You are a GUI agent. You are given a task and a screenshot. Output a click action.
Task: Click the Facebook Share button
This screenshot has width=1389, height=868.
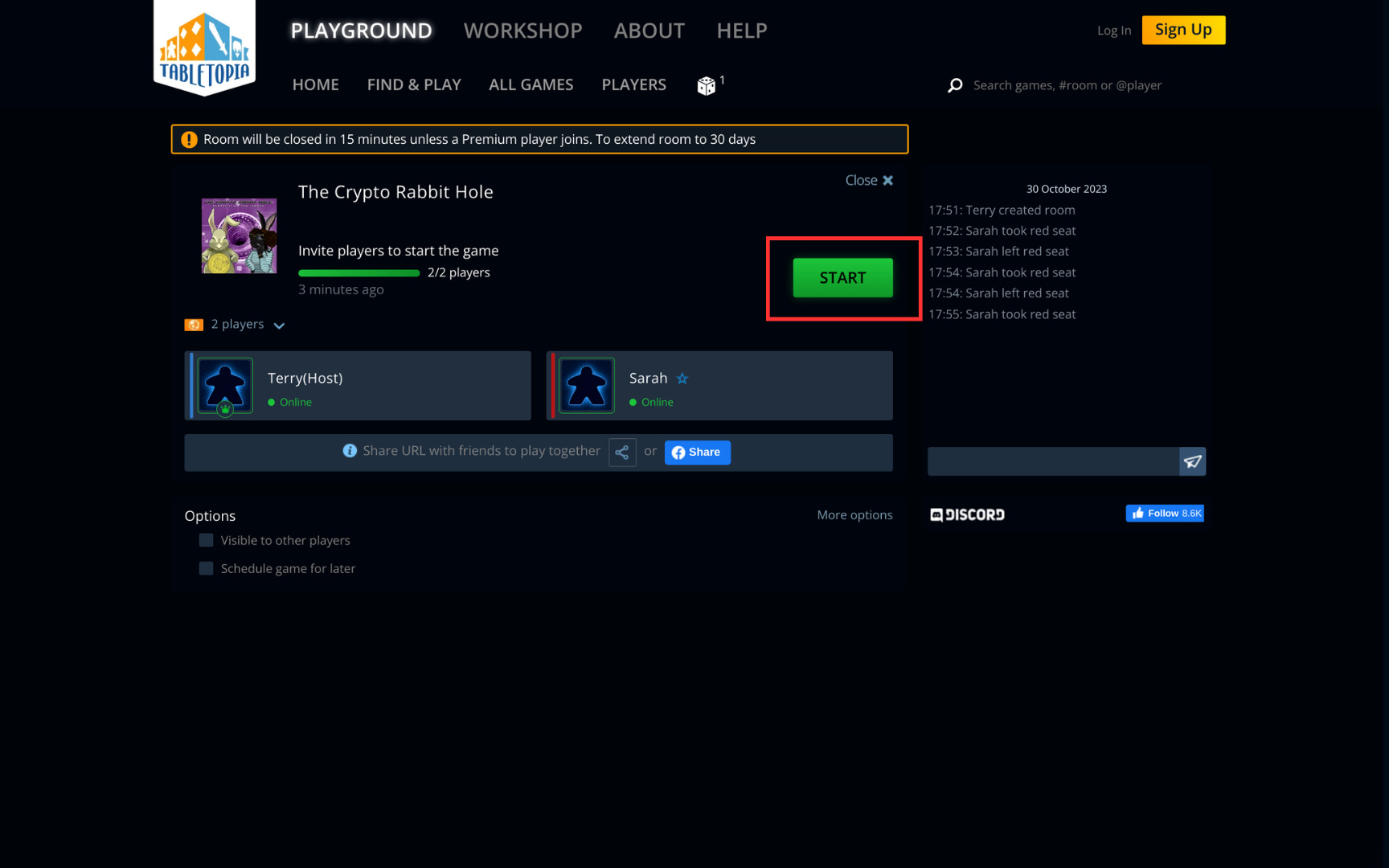pos(697,452)
